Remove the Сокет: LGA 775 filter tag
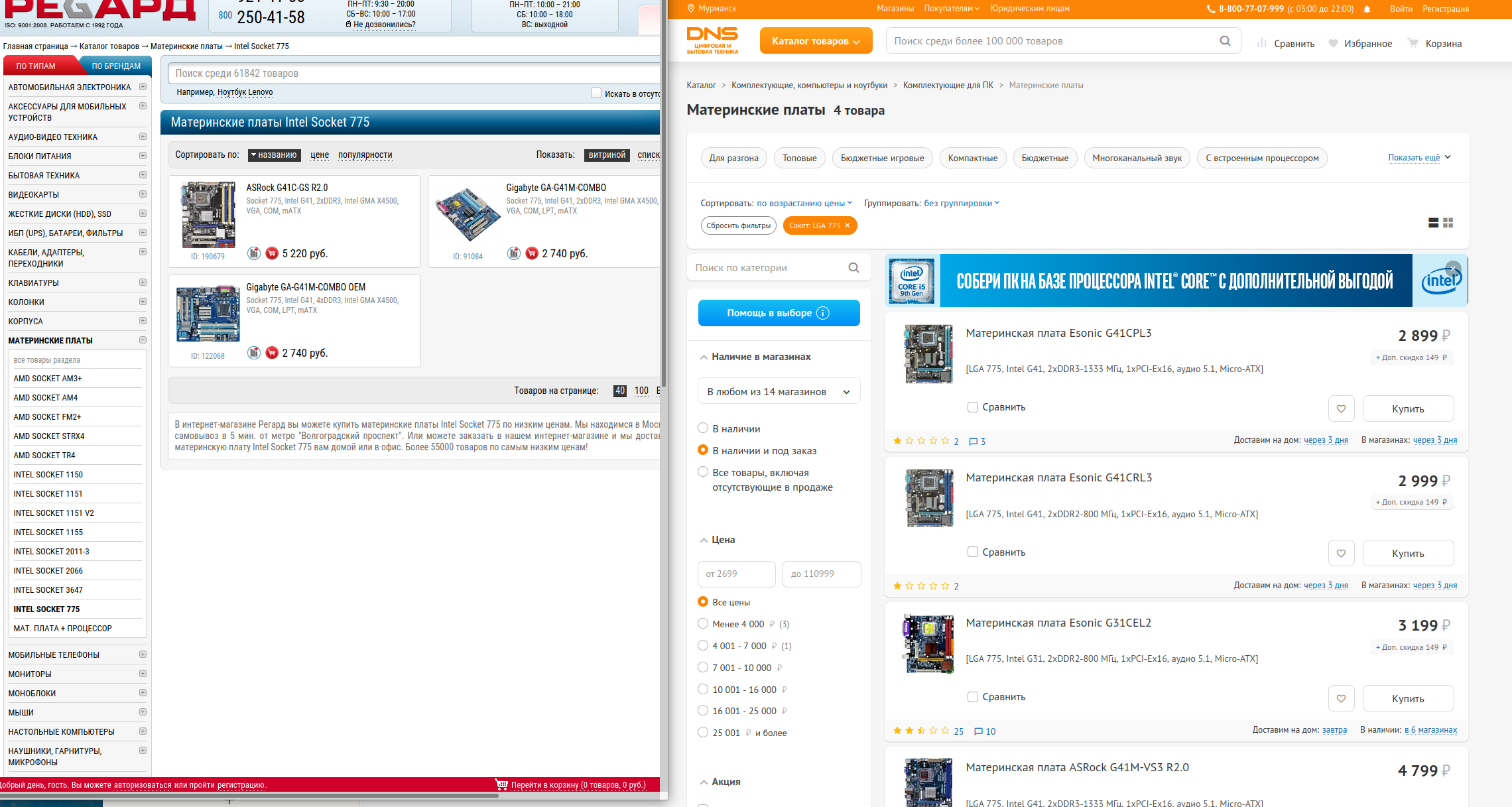 pyautogui.click(x=847, y=225)
